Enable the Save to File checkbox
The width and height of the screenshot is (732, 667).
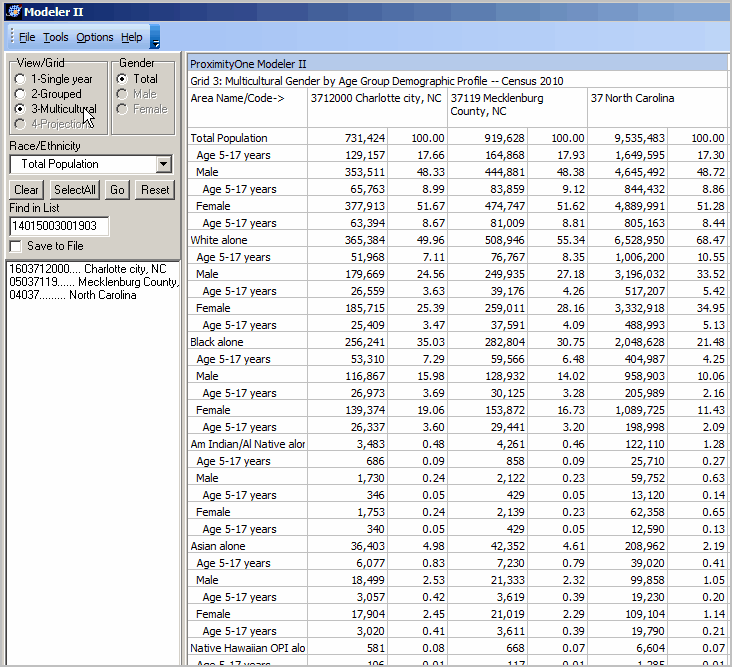tap(16, 246)
